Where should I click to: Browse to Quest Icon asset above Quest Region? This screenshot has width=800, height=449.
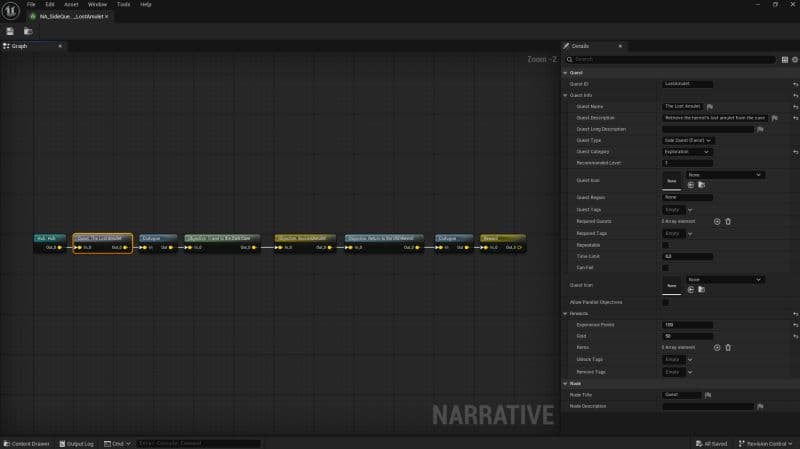(702, 185)
